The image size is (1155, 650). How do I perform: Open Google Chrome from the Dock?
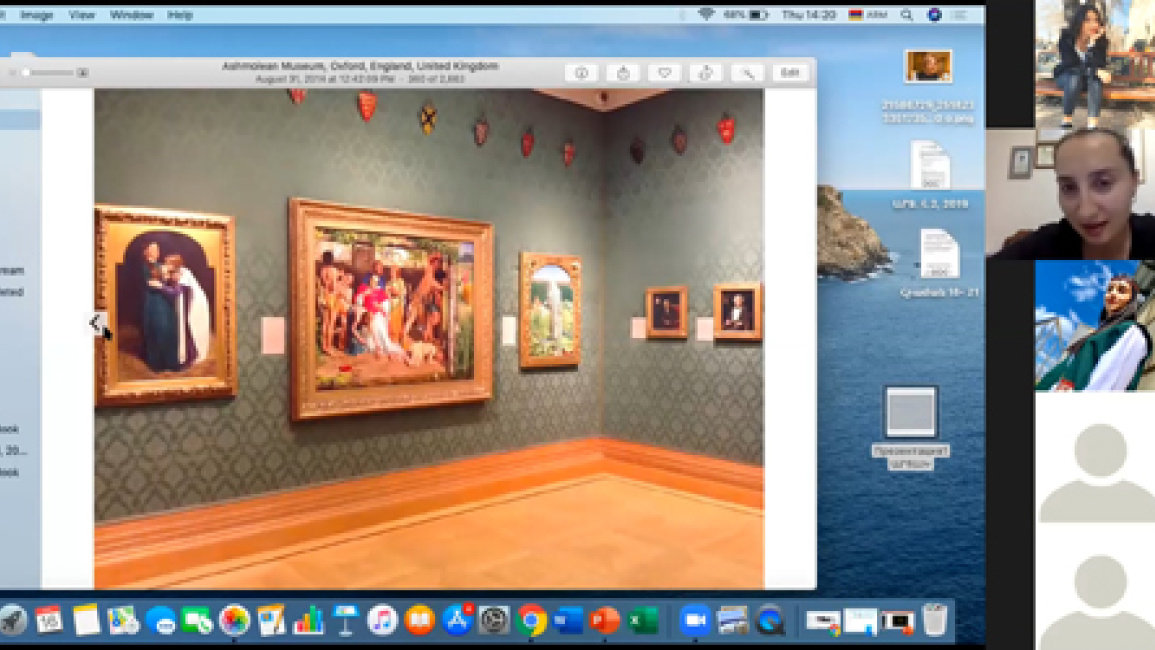[531, 621]
